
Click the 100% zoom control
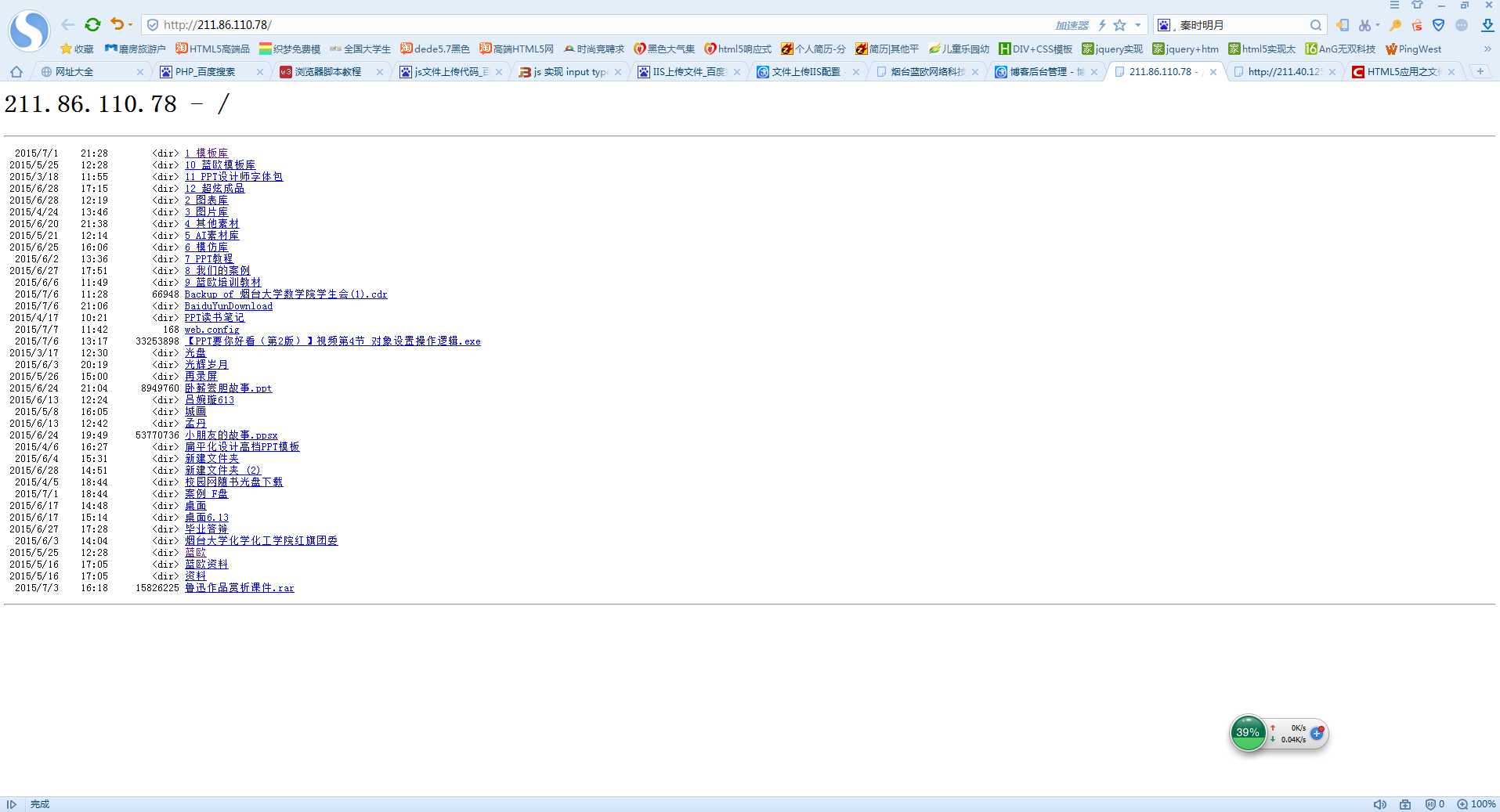(1477, 804)
